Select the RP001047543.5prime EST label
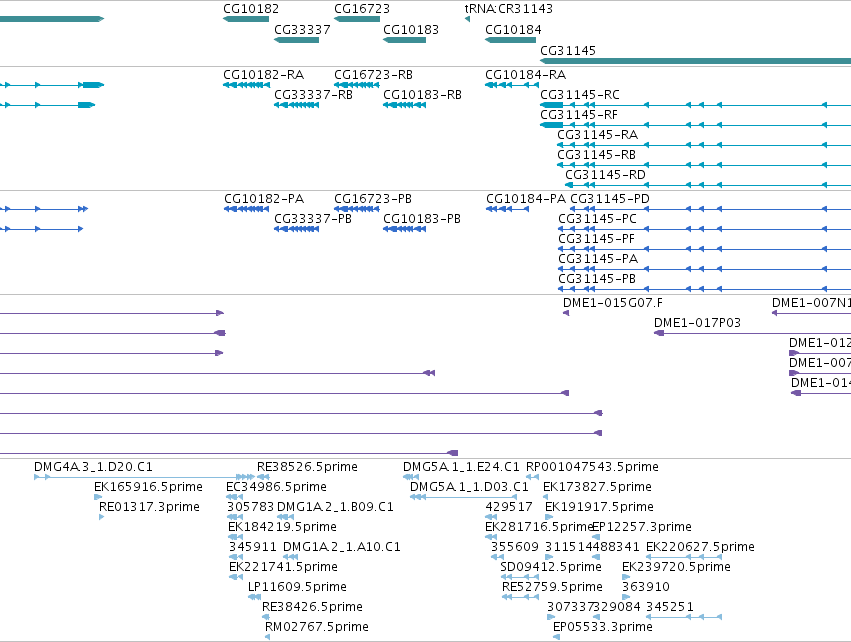The height and width of the screenshot is (642, 851). pyautogui.click(x=592, y=467)
